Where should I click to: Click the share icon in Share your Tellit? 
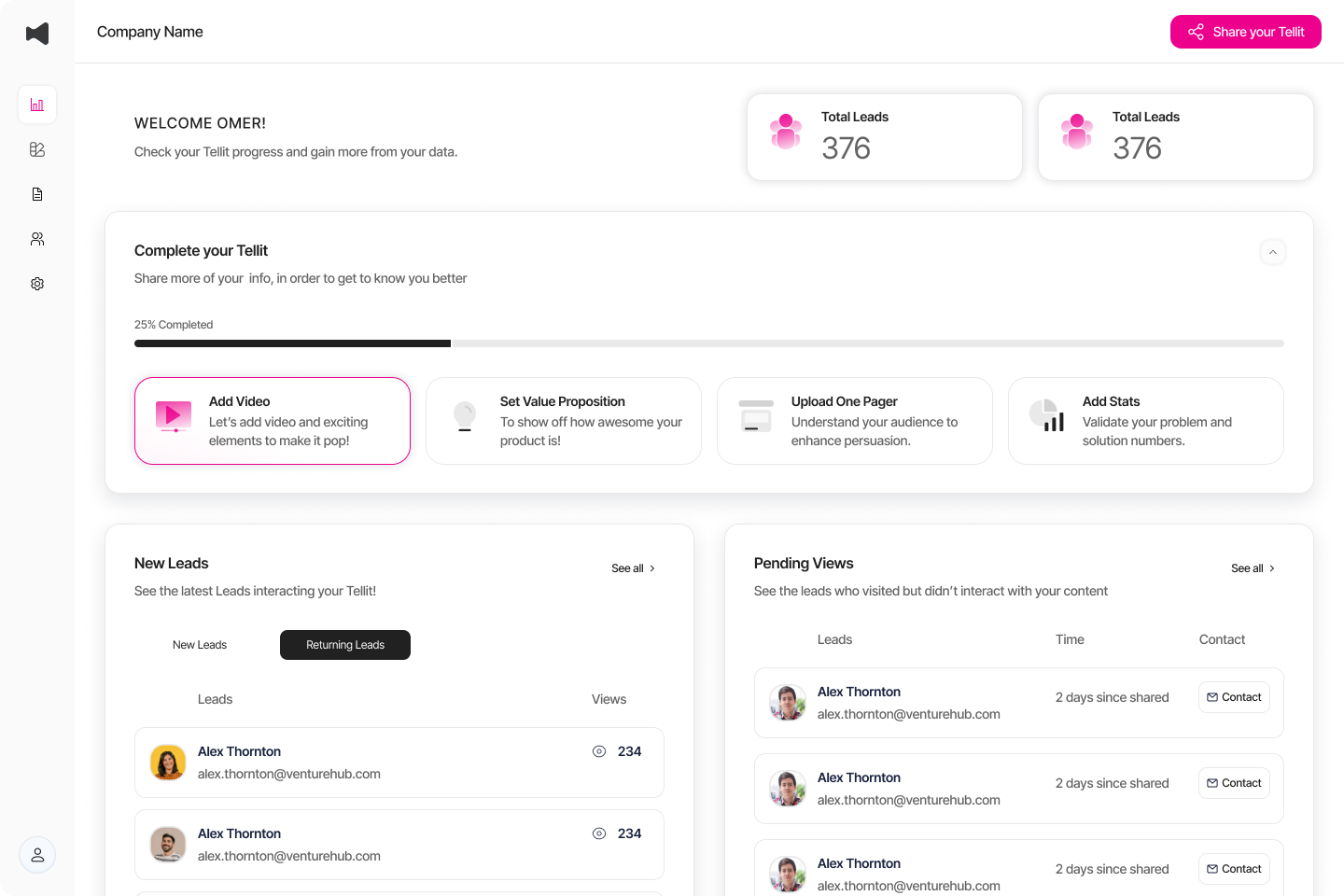(1196, 32)
